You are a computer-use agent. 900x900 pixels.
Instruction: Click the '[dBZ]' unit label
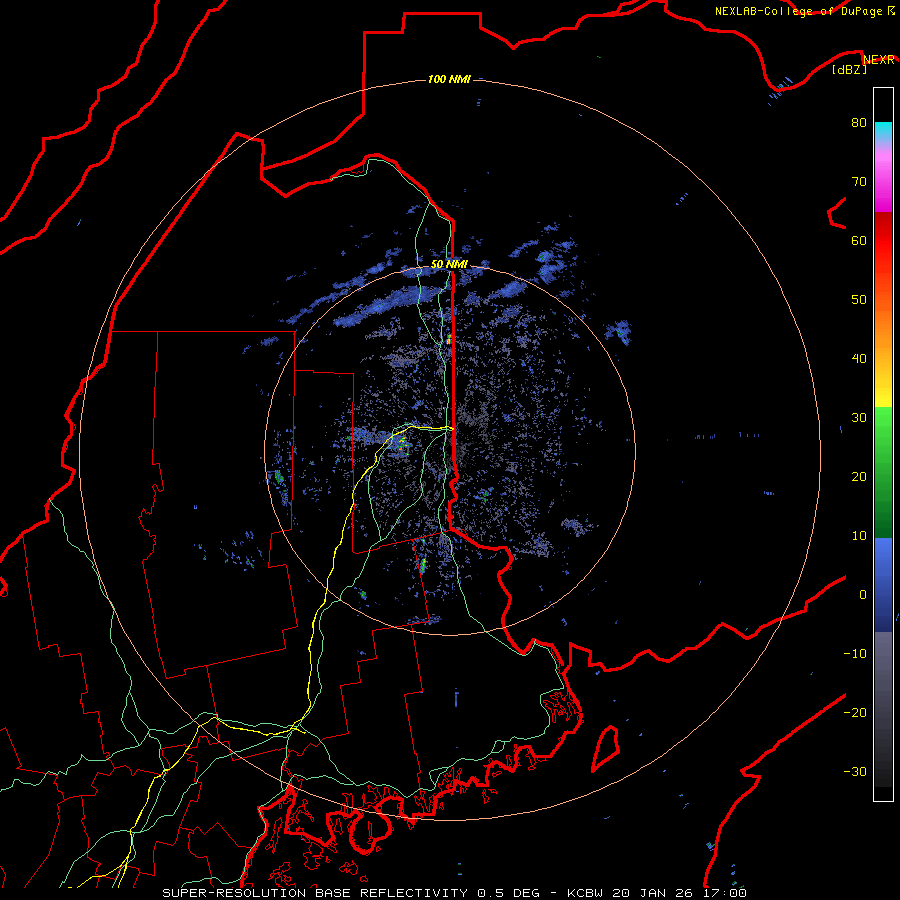pos(849,69)
